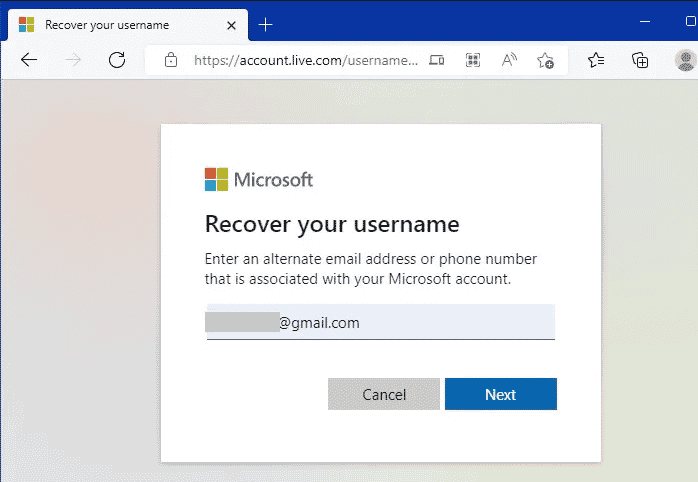Click the QR code icon in address bar

(x=473, y=60)
